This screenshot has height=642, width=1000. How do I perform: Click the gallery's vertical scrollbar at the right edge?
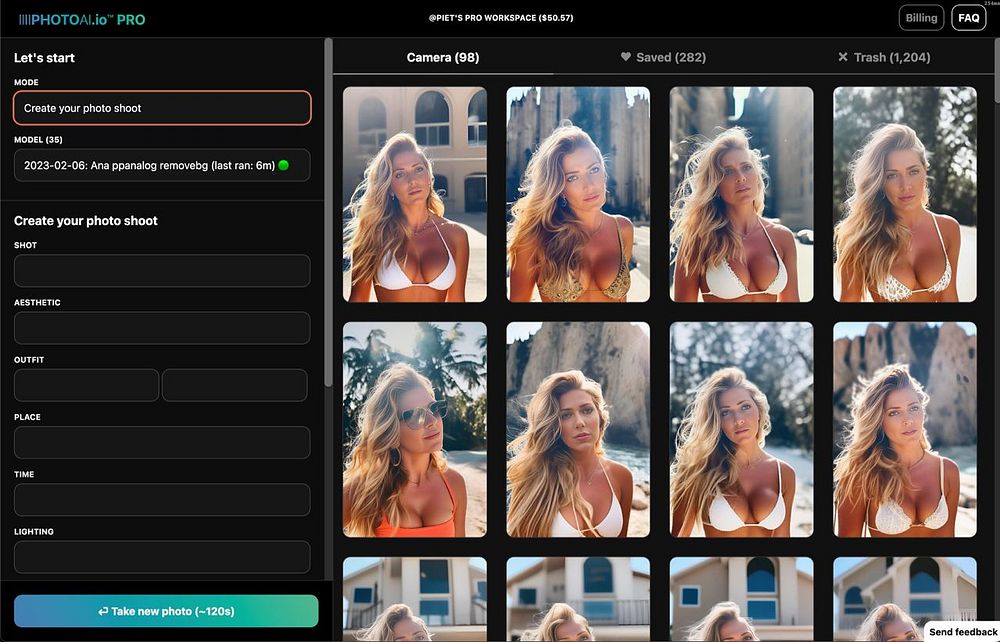click(x=996, y=70)
